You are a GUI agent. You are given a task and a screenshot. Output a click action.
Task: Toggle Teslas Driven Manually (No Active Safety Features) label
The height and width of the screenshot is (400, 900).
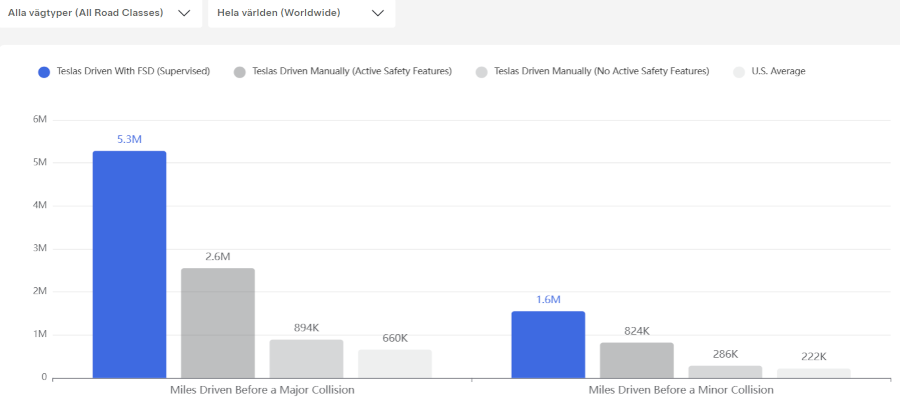click(x=601, y=71)
